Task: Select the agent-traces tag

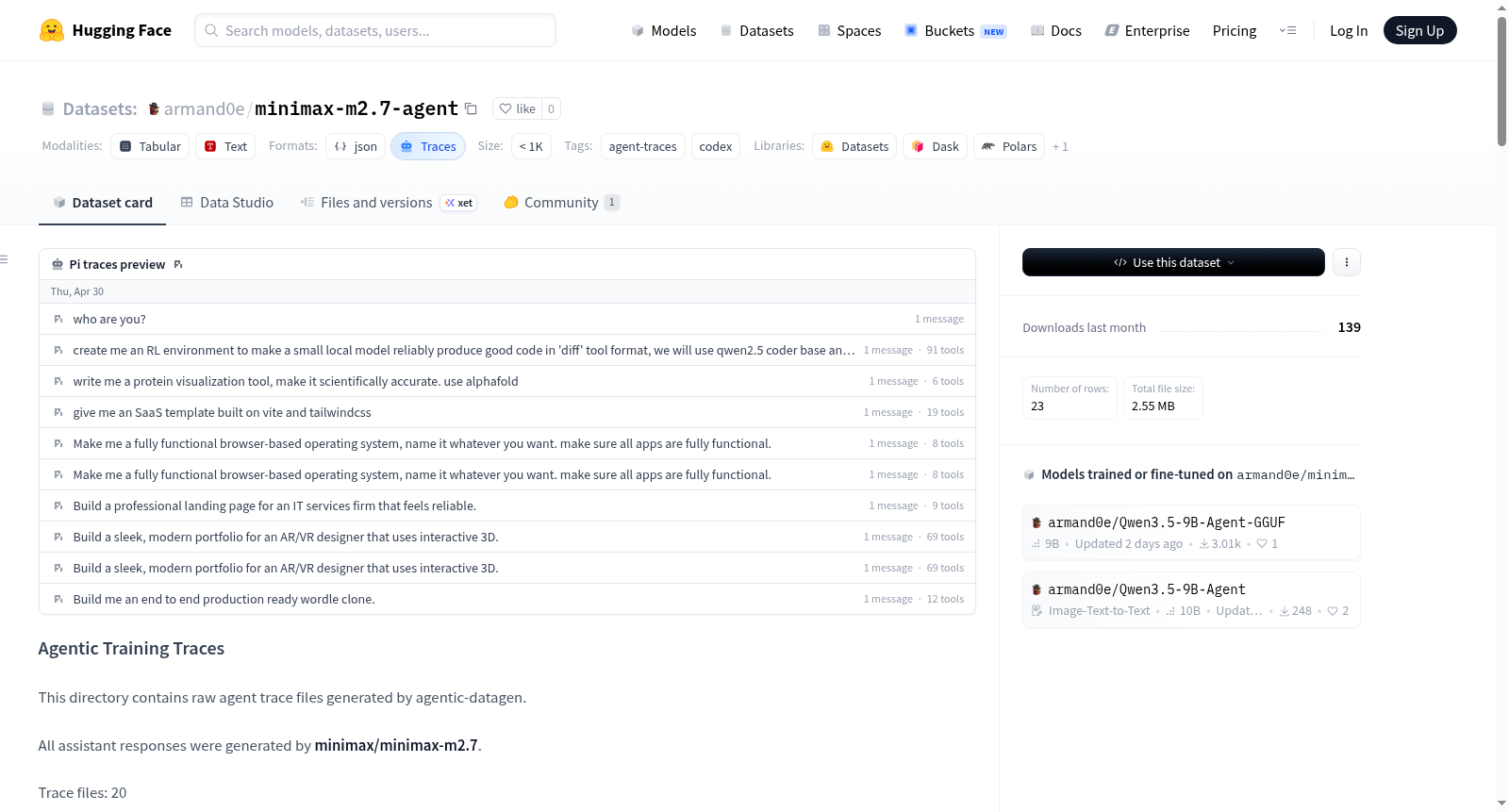Action: (x=642, y=146)
